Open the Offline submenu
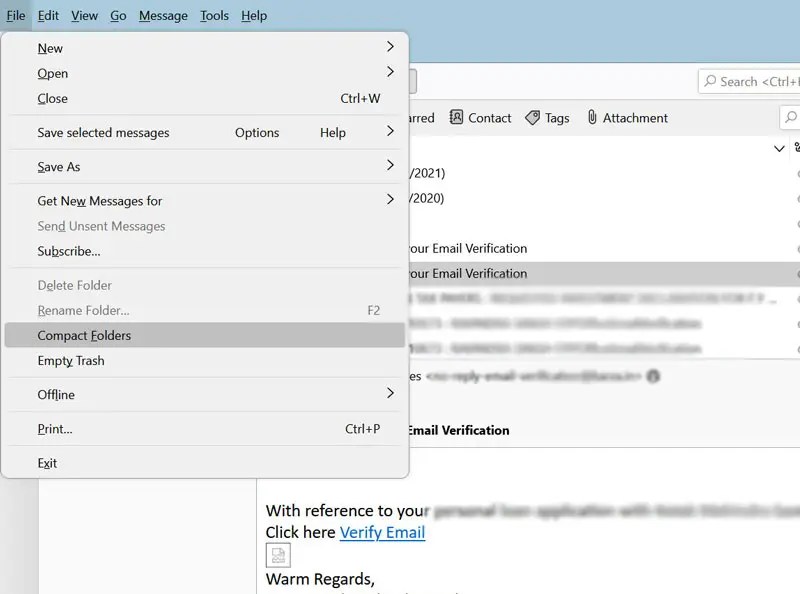This screenshot has width=800, height=594. point(206,394)
